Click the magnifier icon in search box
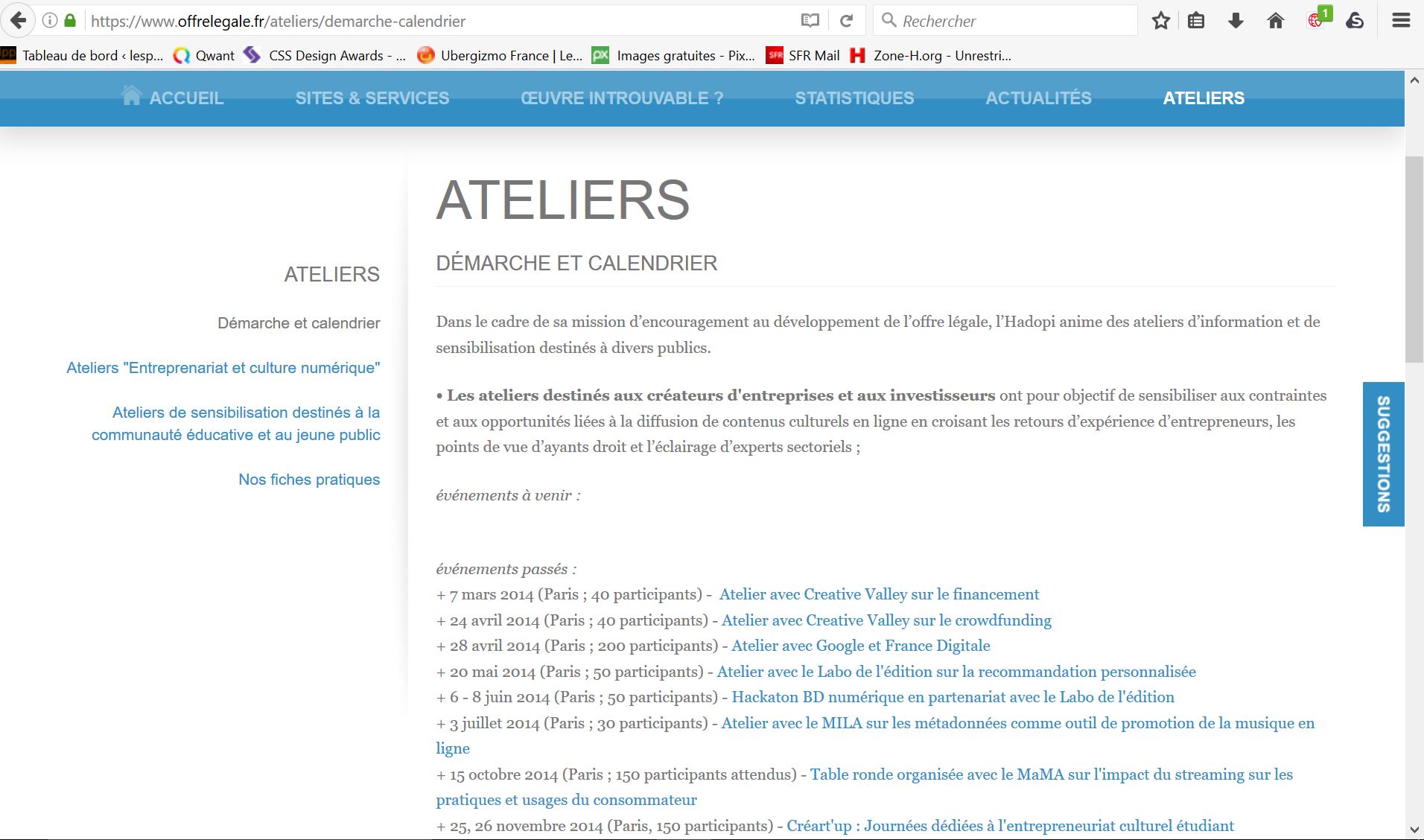The image size is (1424, 840). (x=889, y=21)
